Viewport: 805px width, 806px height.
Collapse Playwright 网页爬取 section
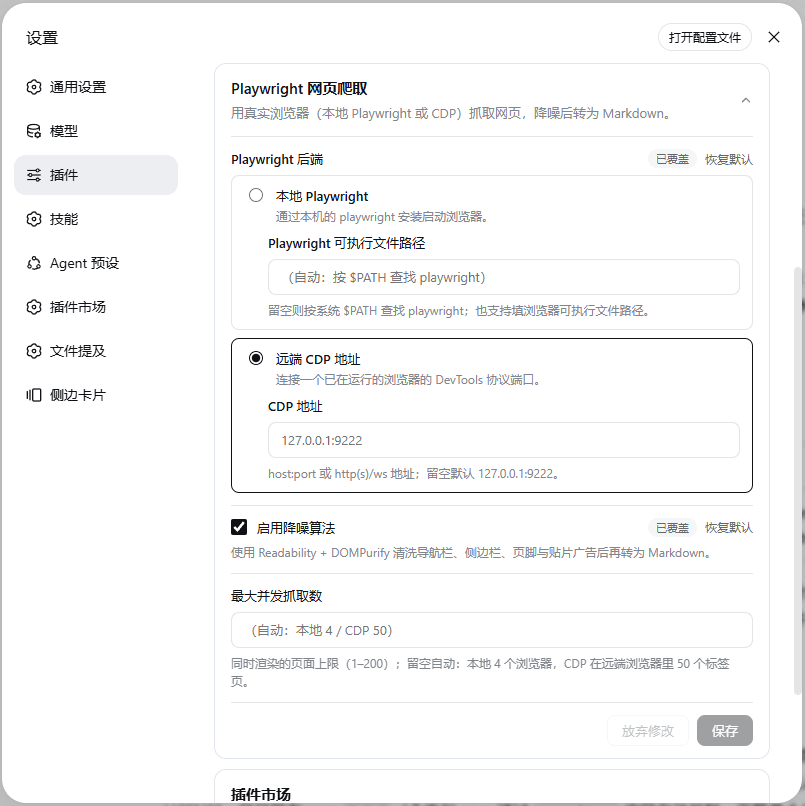(x=746, y=100)
